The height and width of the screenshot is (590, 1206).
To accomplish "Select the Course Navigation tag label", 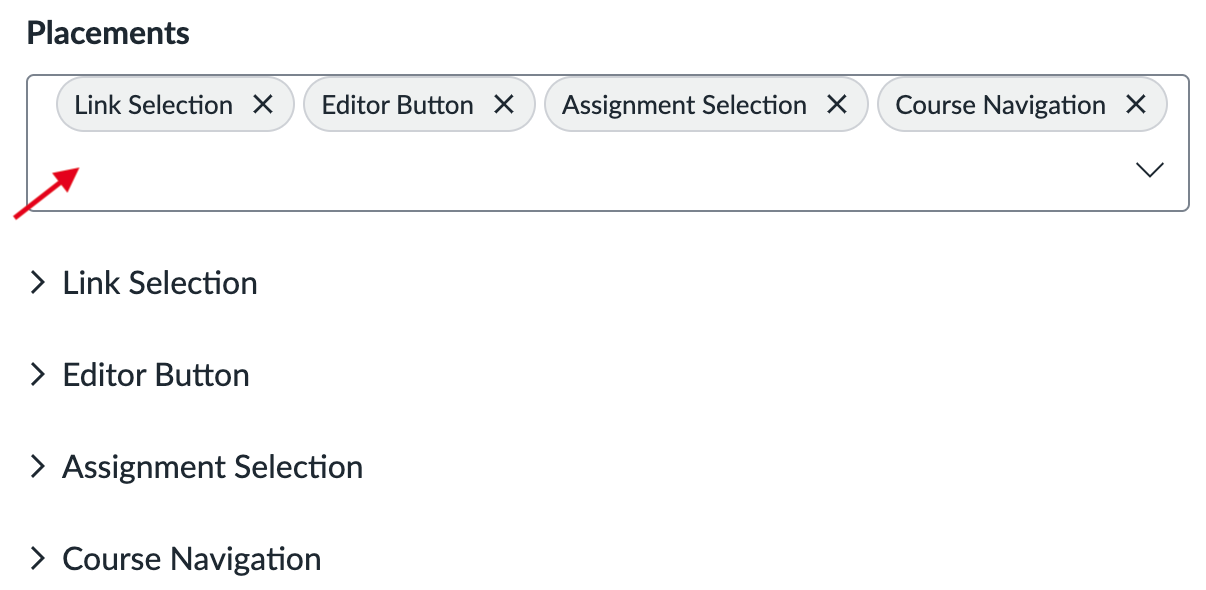I will [1000, 105].
